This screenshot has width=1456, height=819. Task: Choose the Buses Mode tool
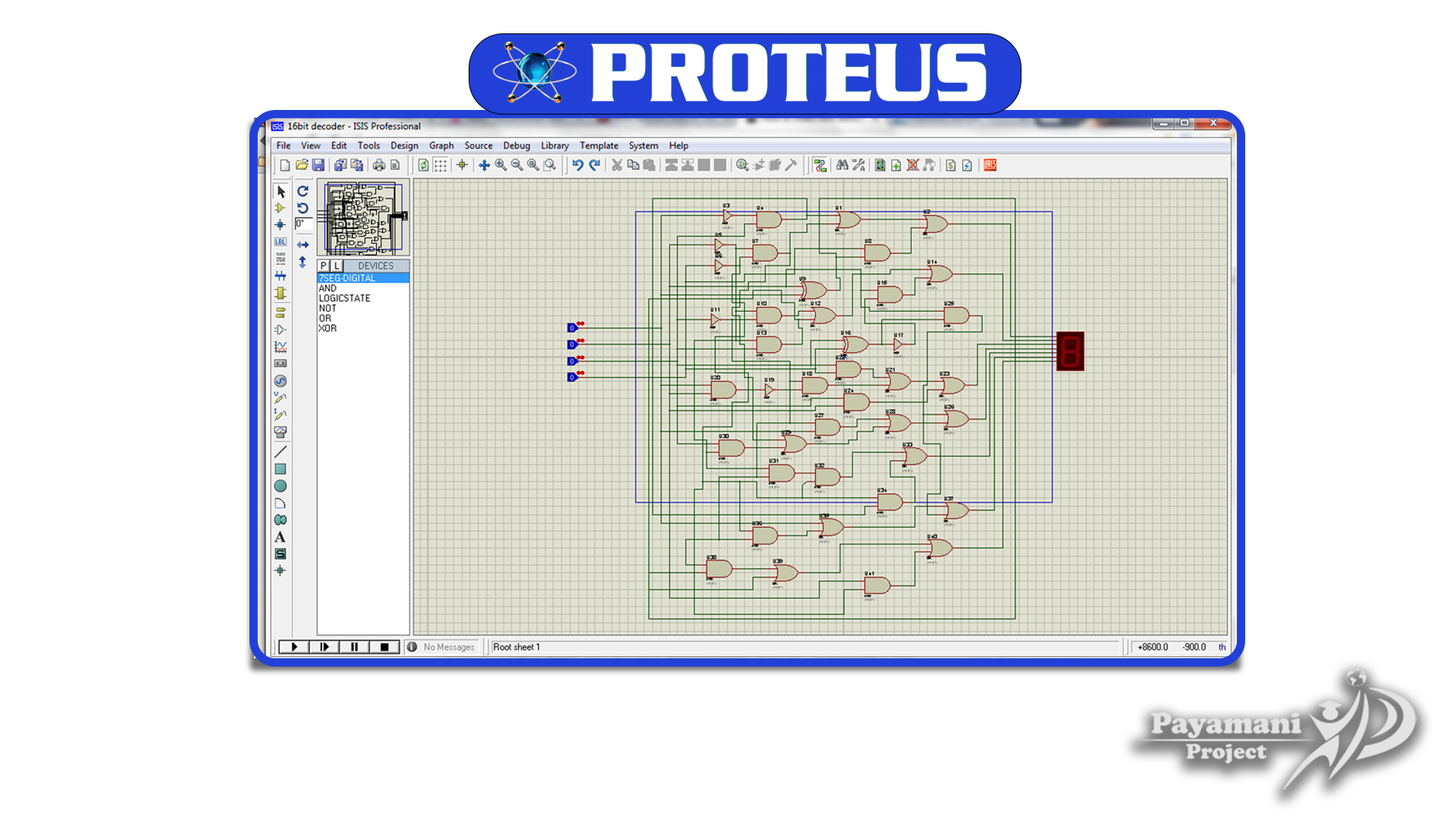[x=281, y=276]
